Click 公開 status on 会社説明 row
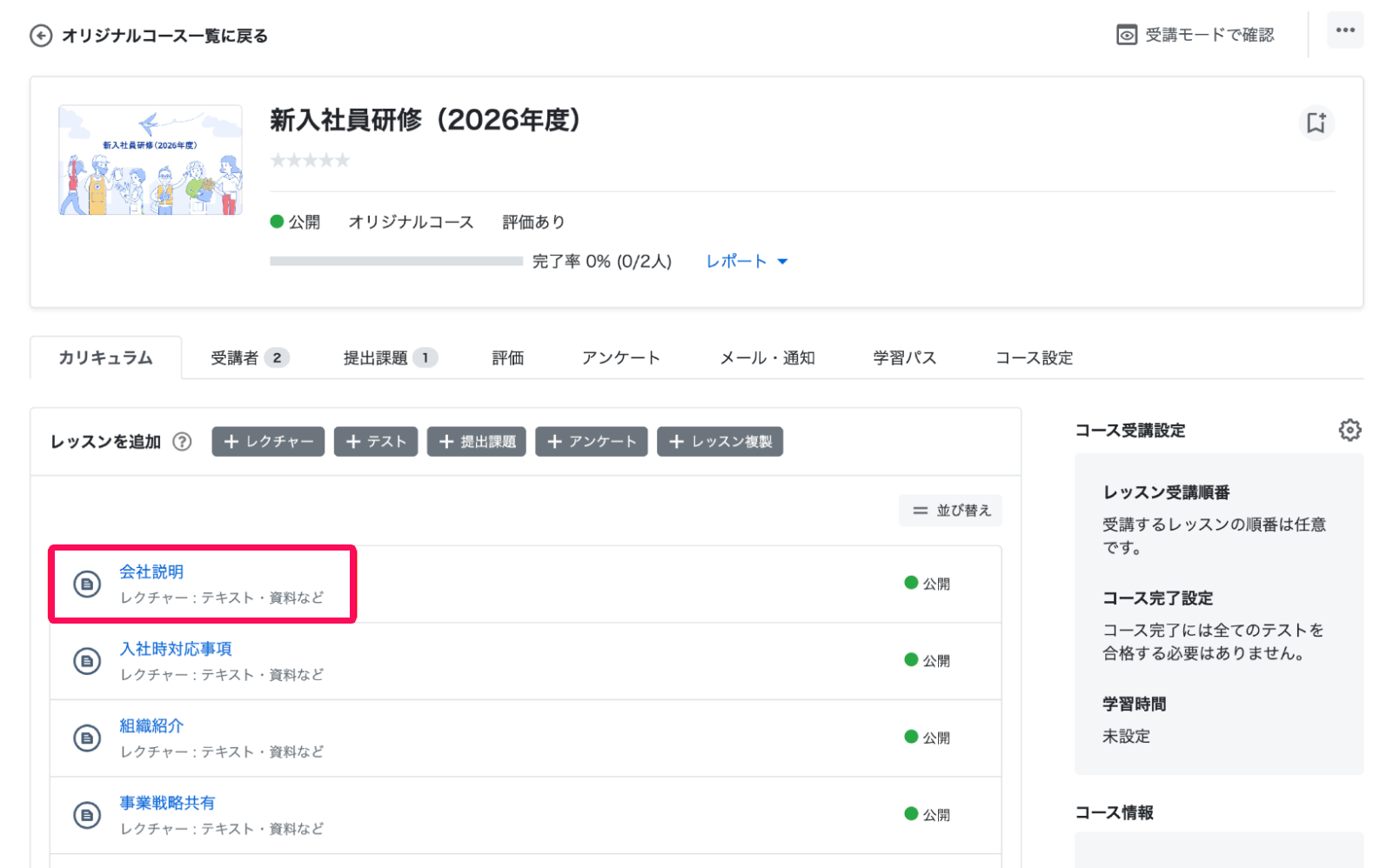Viewport: 1400px width, 868px height. (x=928, y=584)
